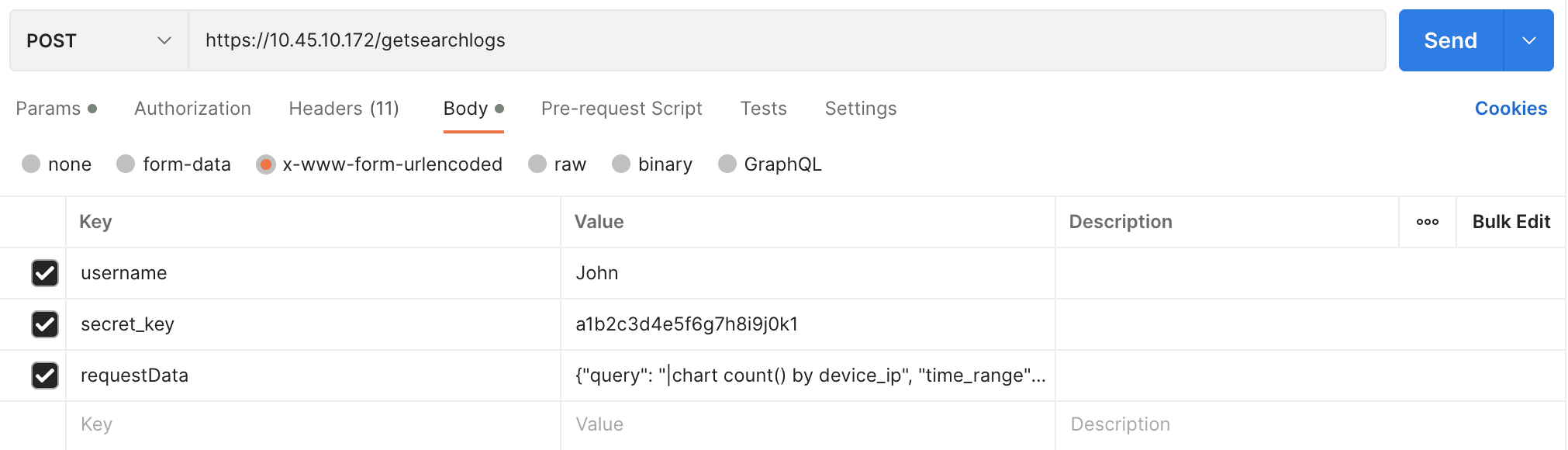Switch to the Params tab
Viewport: 1568px width, 450px height.
tap(48, 109)
